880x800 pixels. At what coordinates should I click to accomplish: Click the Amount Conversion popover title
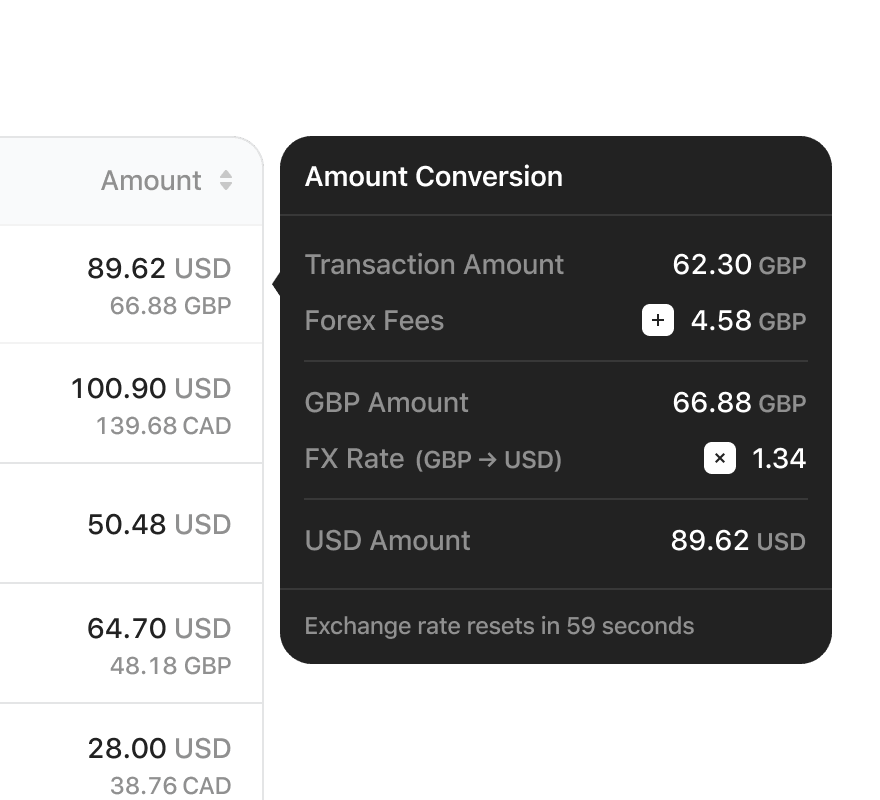tap(433, 177)
